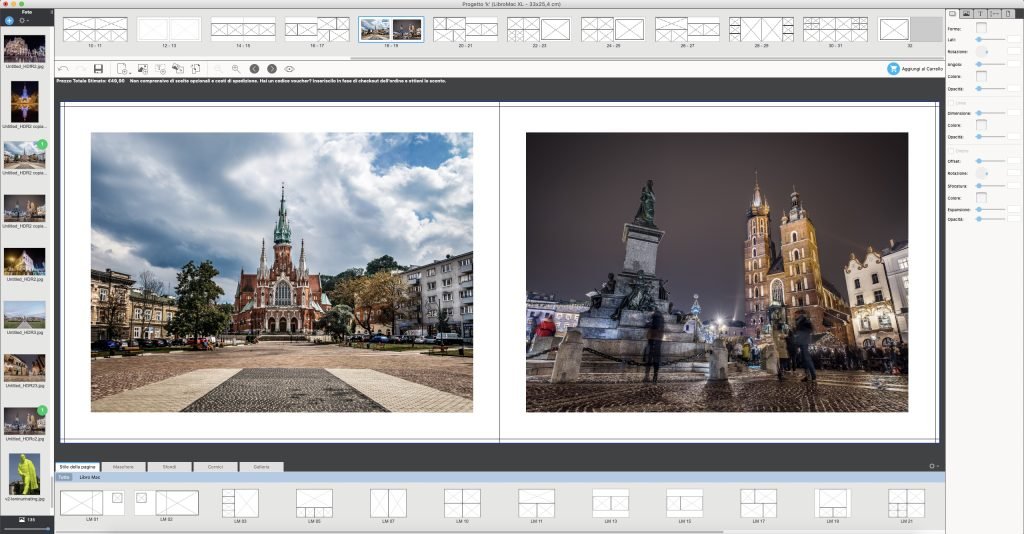This screenshot has height=534, width=1024.
Task: Open the image tab in properties panel
Action: (967, 14)
